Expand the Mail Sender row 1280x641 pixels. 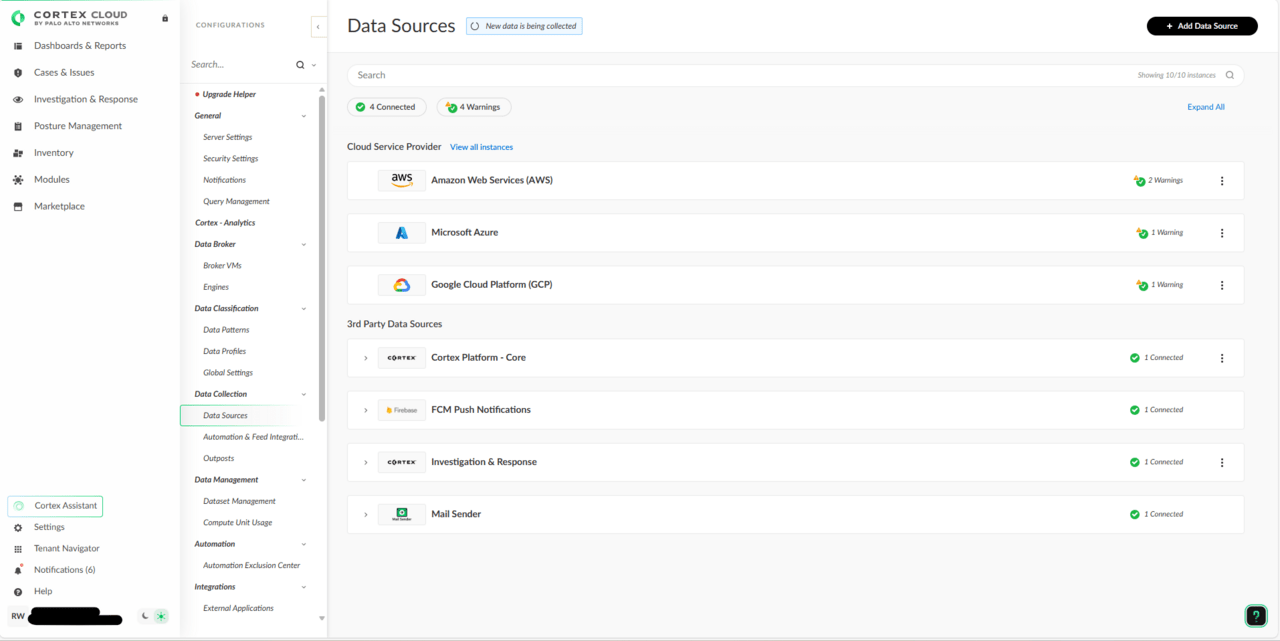coord(366,514)
